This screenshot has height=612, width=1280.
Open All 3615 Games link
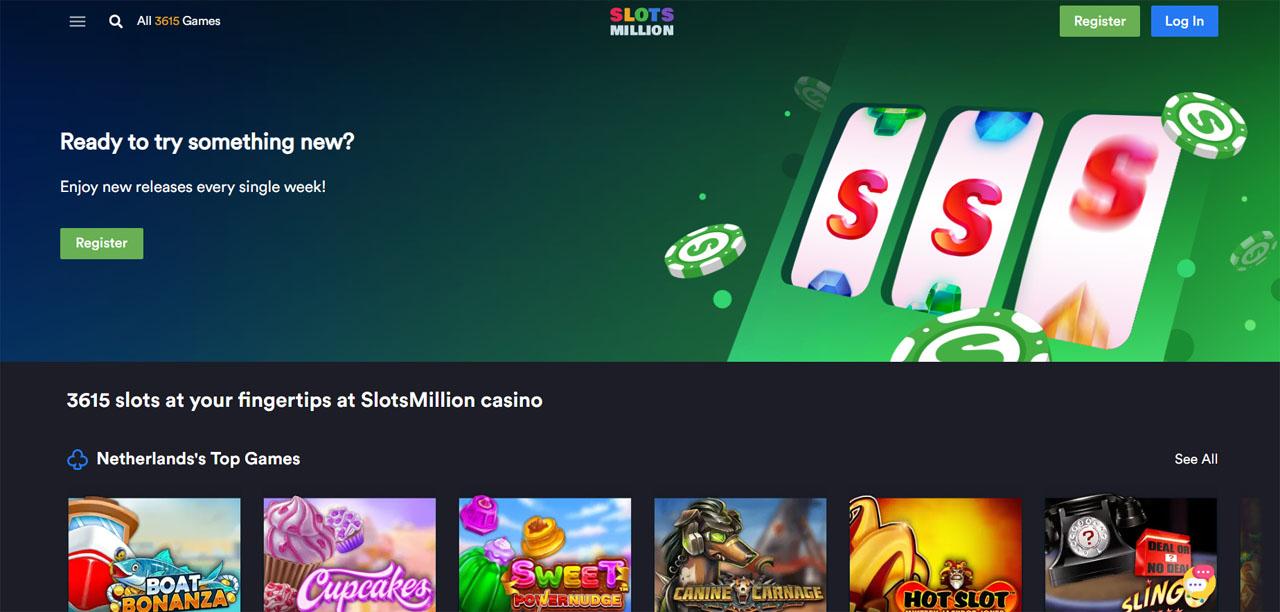(x=179, y=21)
